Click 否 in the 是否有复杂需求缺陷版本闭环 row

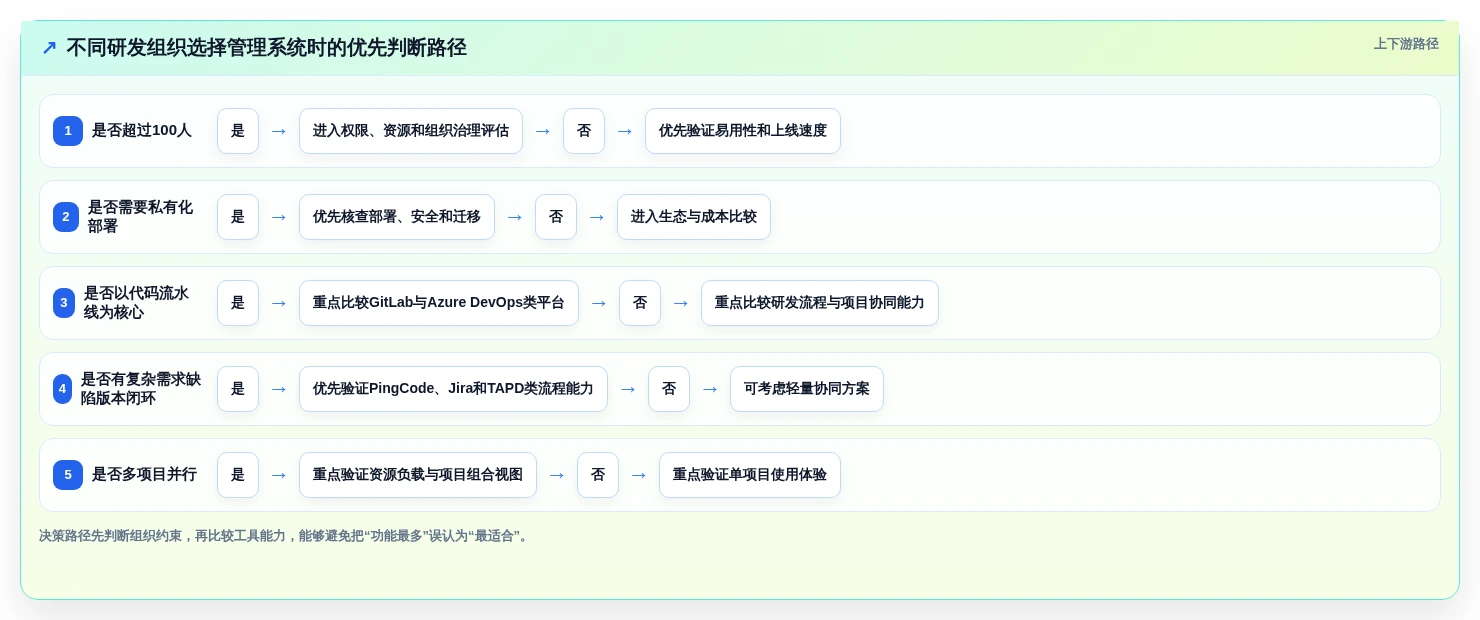pyautogui.click(x=669, y=389)
